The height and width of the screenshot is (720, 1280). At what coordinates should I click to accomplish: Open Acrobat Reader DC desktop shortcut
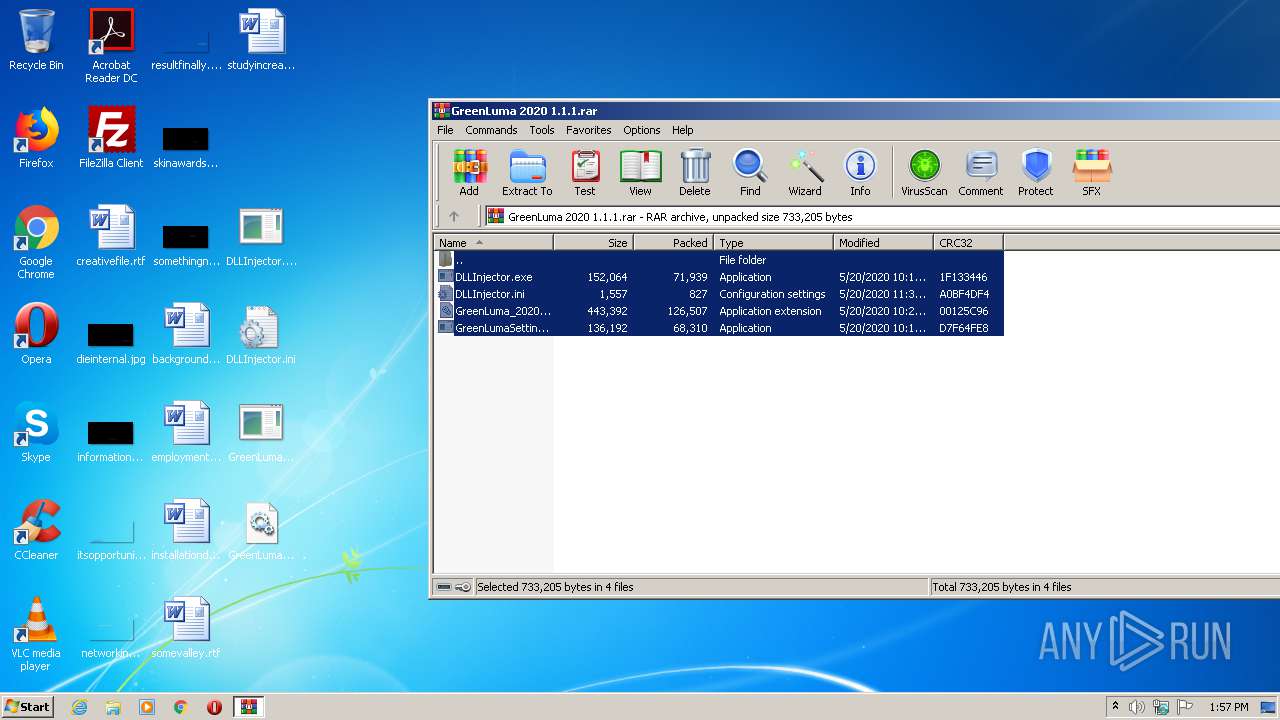click(x=111, y=46)
